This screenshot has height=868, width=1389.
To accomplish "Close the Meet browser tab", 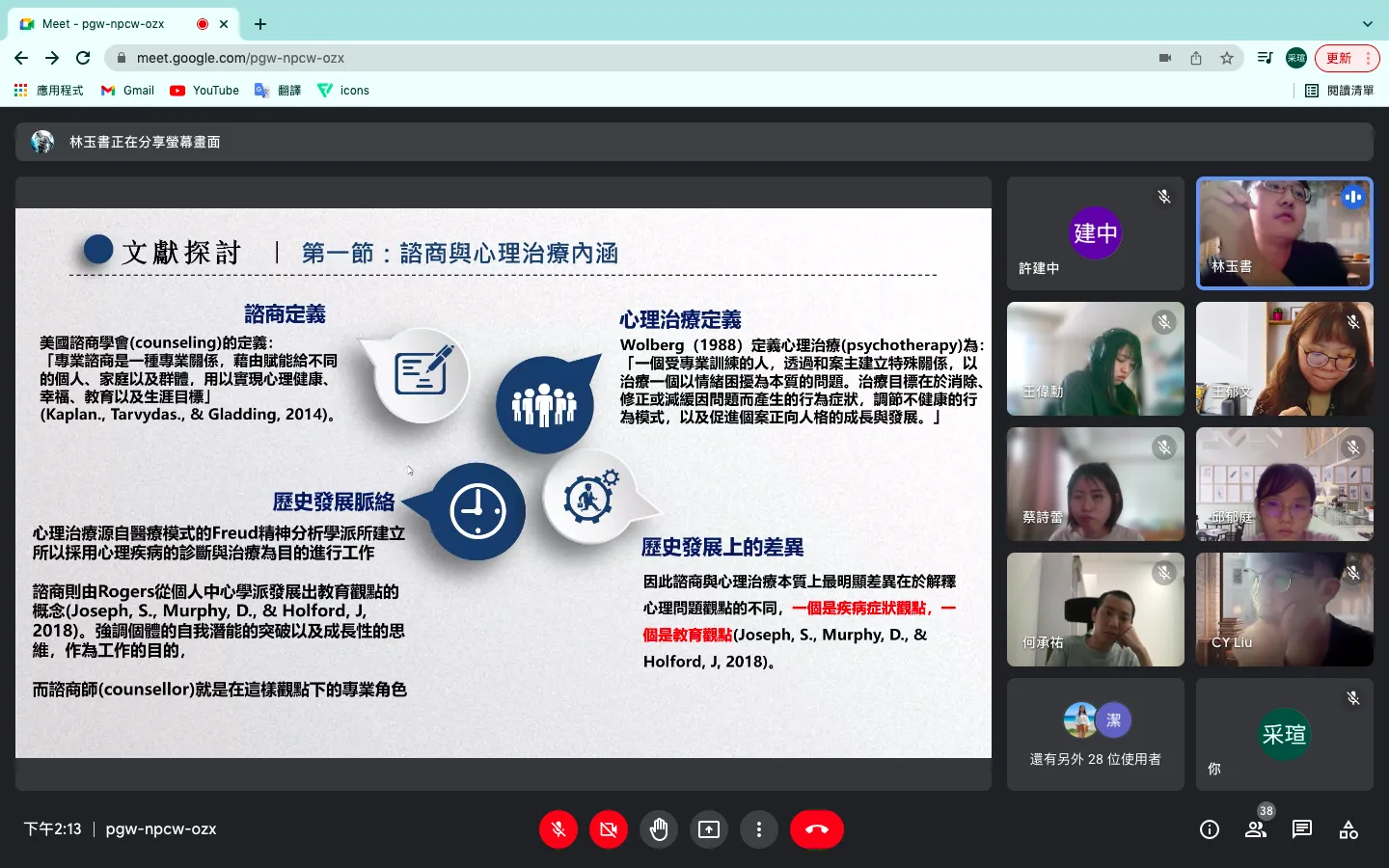I will 224,24.
